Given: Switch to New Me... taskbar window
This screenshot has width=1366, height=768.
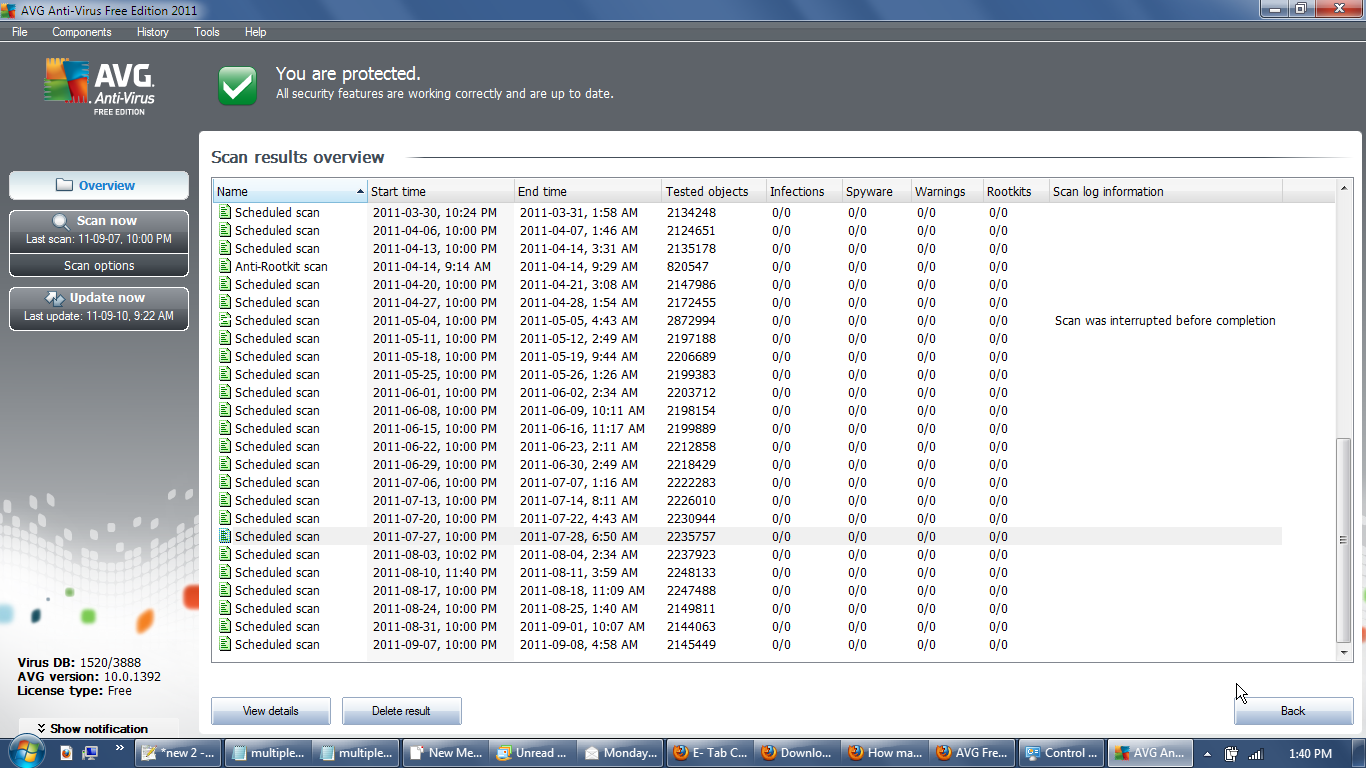Looking at the screenshot, I should (445, 753).
